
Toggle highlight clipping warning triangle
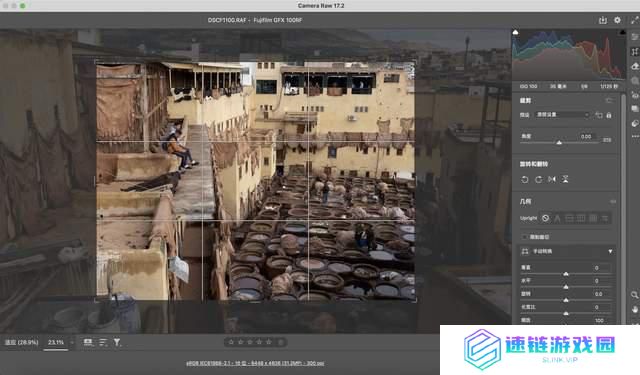(x=622, y=32)
